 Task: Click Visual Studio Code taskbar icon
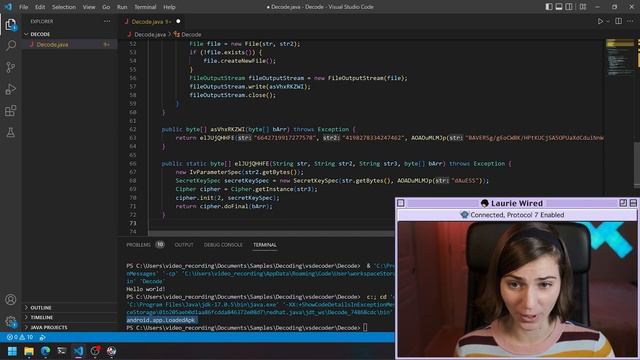point(78,351)
